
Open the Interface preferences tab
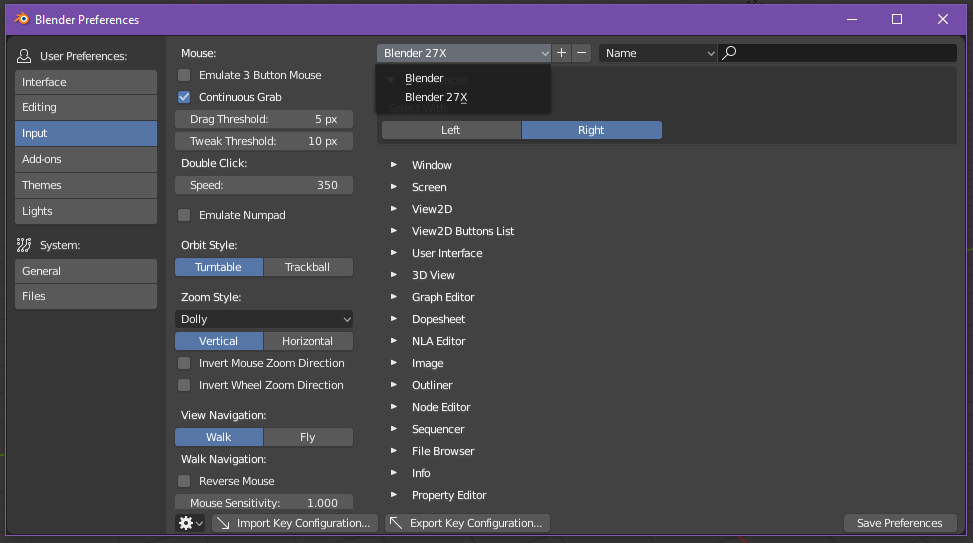[86, 82]
